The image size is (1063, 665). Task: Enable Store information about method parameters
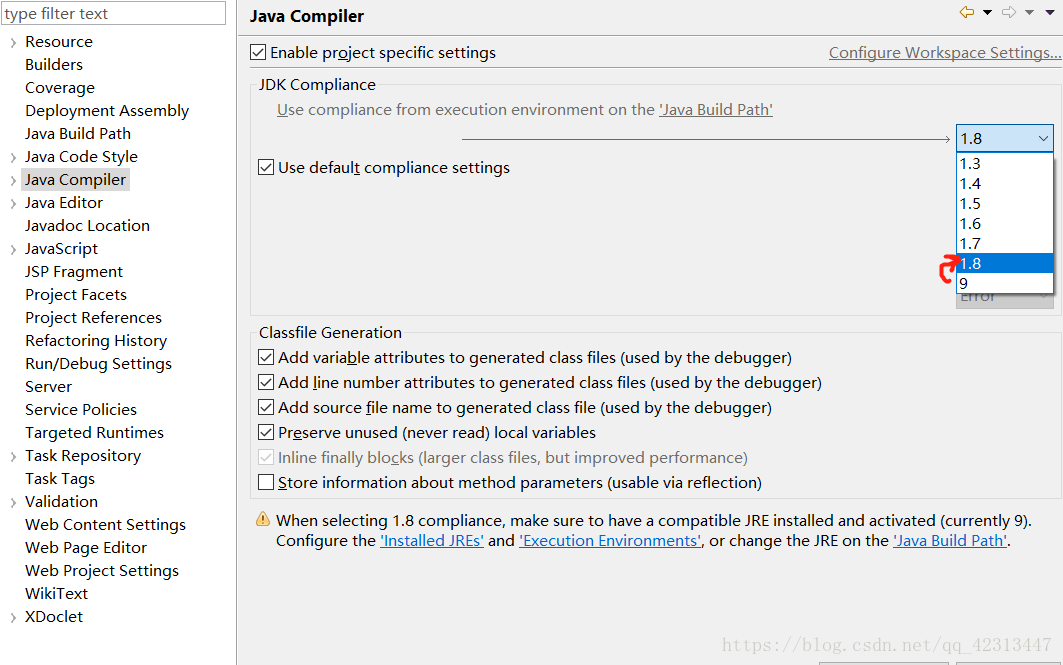coord(266,483)
